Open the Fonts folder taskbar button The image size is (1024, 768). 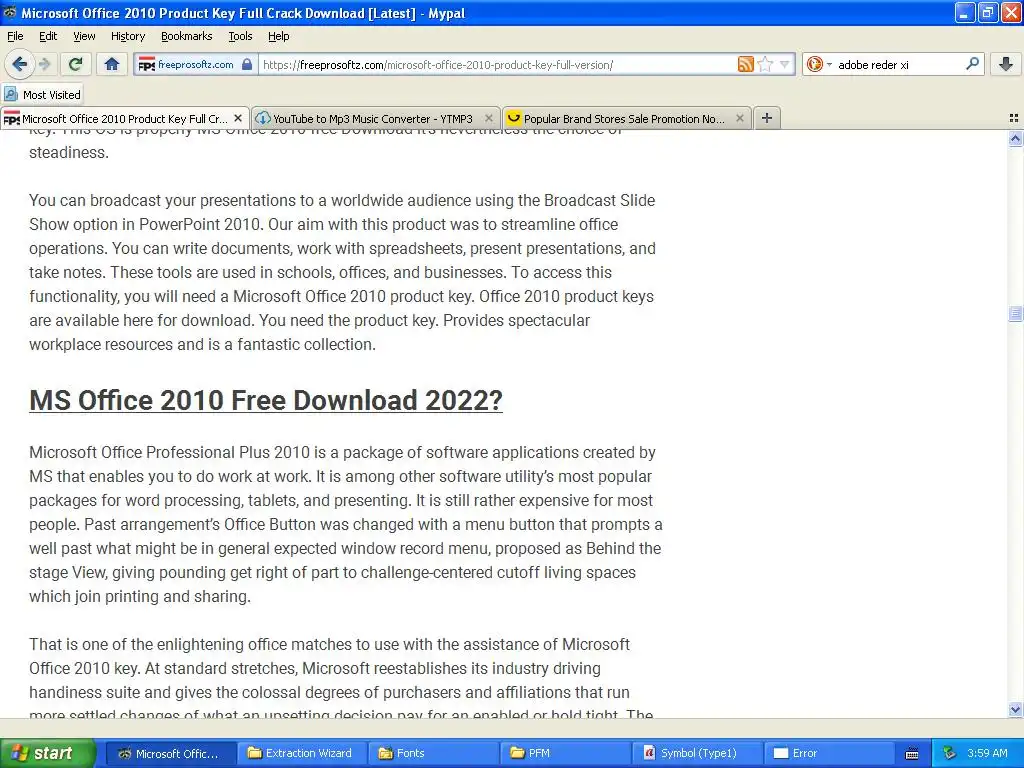tap(434, 753)
